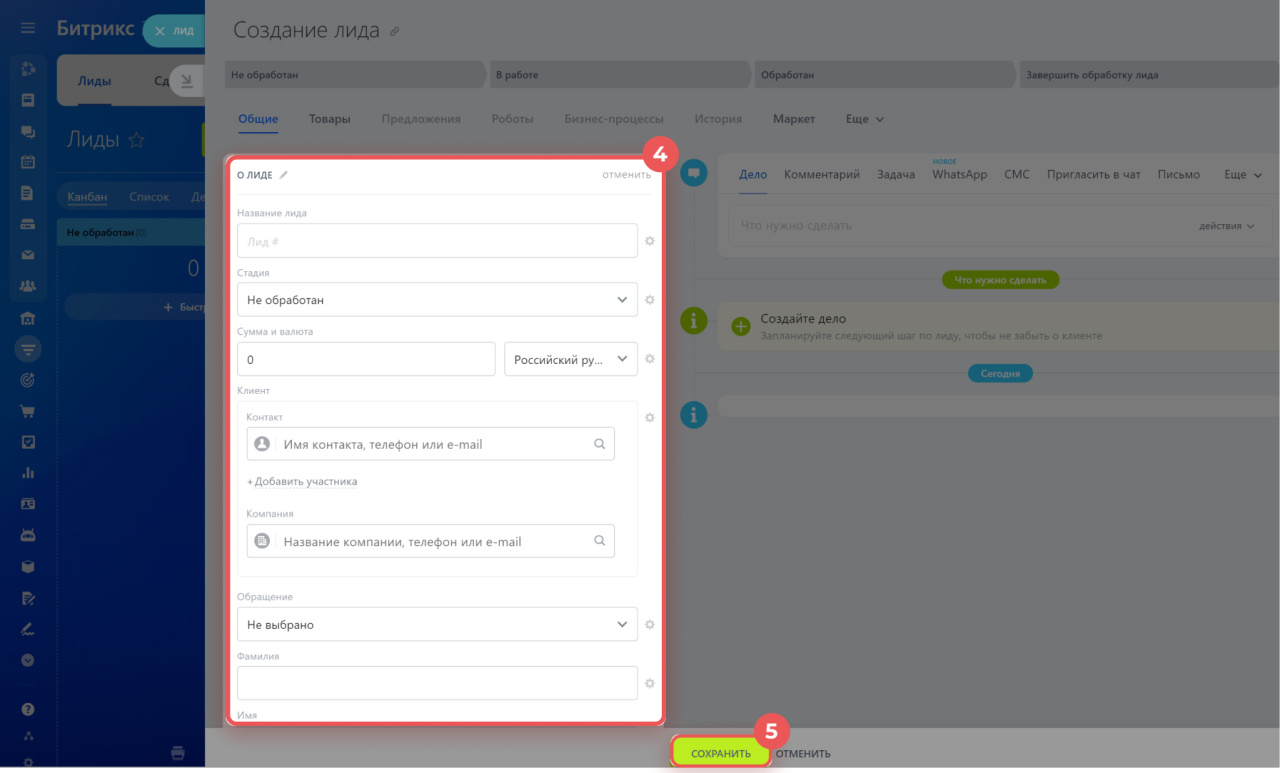Click the Добавить участника link

coord(302,482)
